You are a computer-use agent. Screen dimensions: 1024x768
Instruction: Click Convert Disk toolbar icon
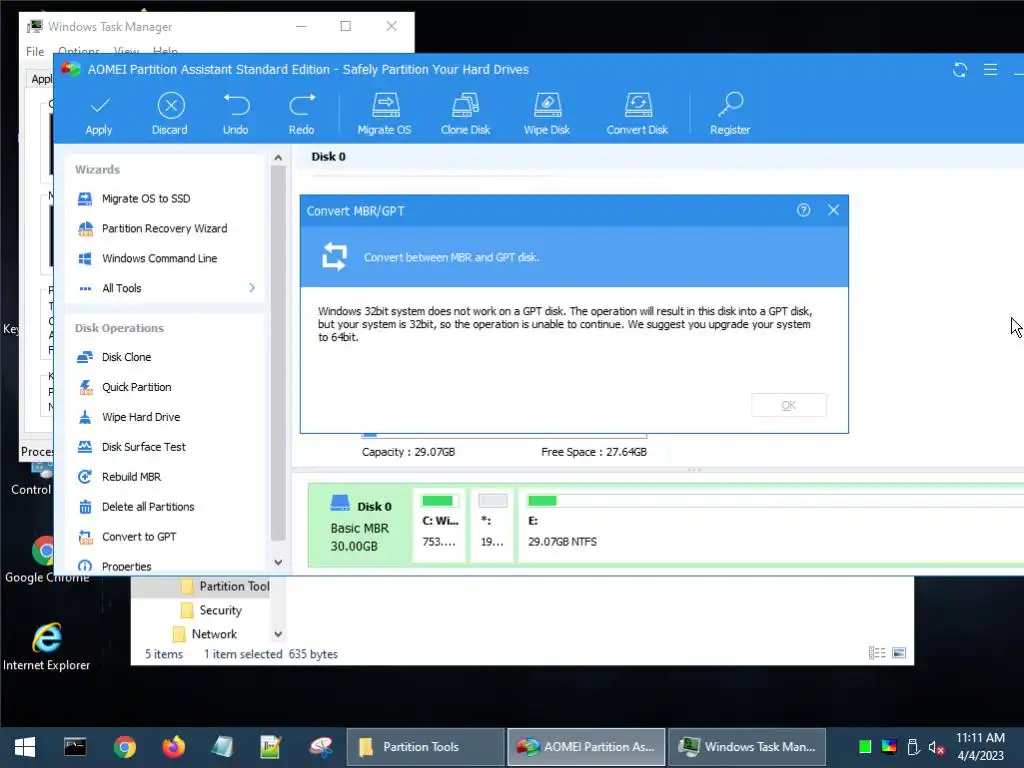637,114
